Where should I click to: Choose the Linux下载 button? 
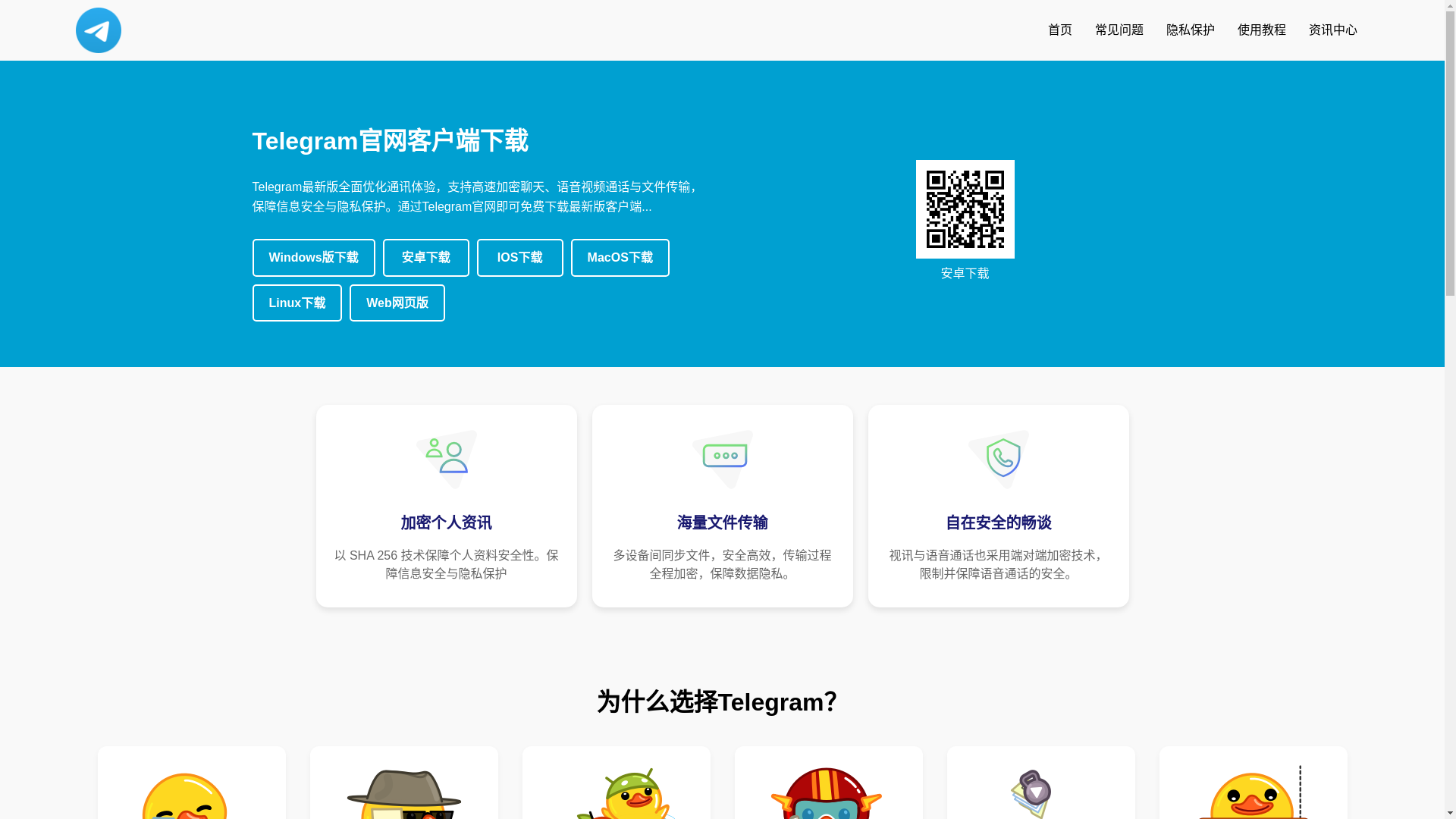[297, 303]
